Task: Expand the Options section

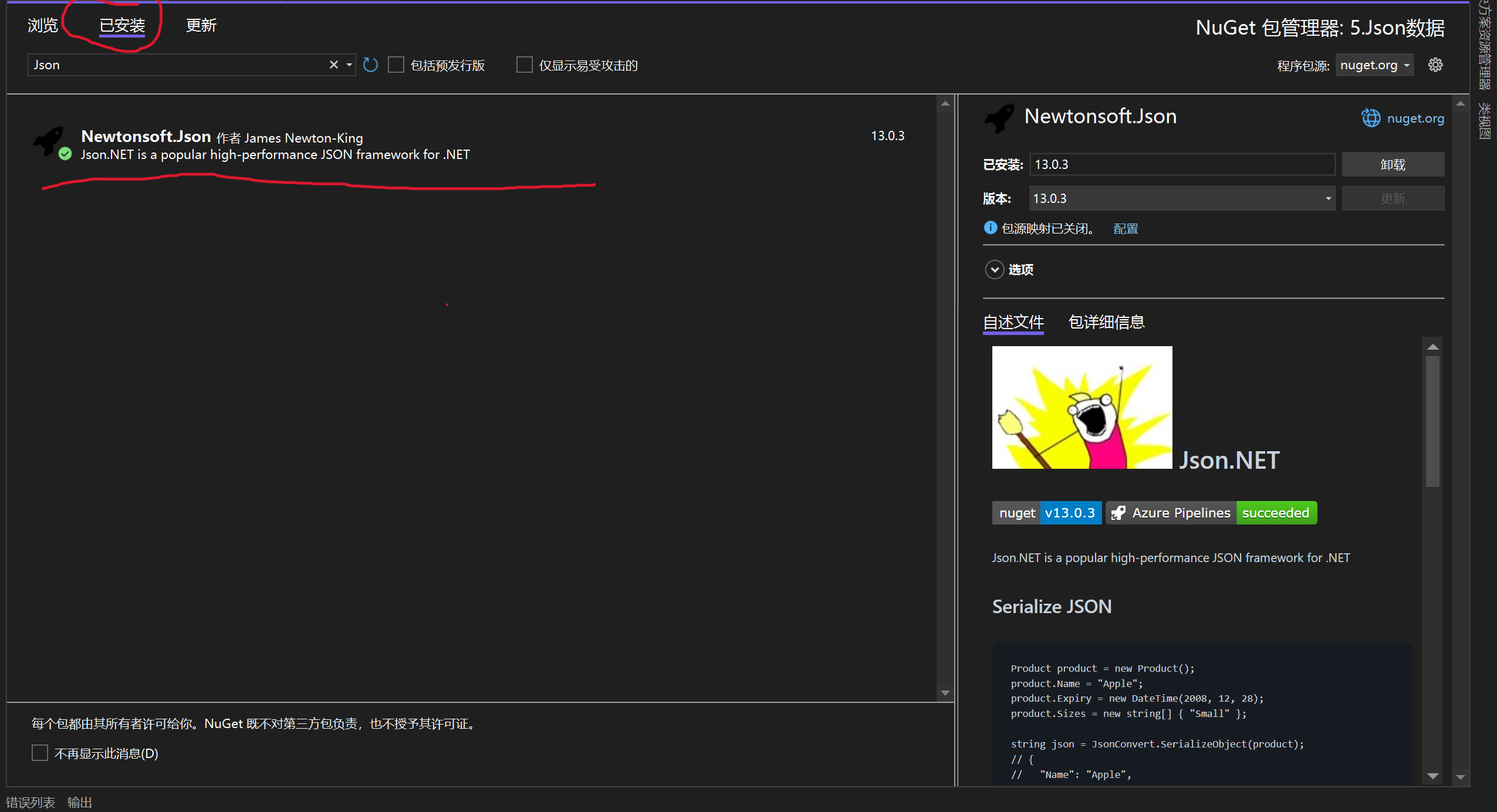Action: (994, 269)
